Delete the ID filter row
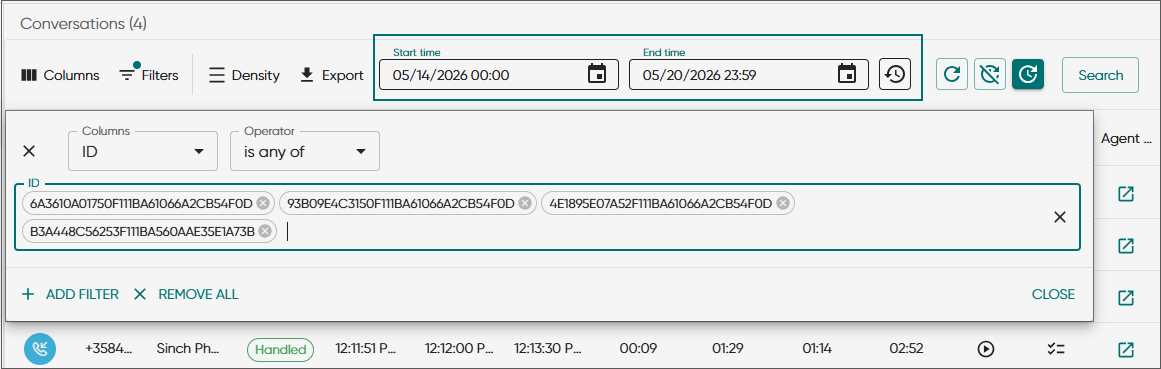Image resolution: width=1161 pixels, height=369 pixels. click(x=29, y=151)
